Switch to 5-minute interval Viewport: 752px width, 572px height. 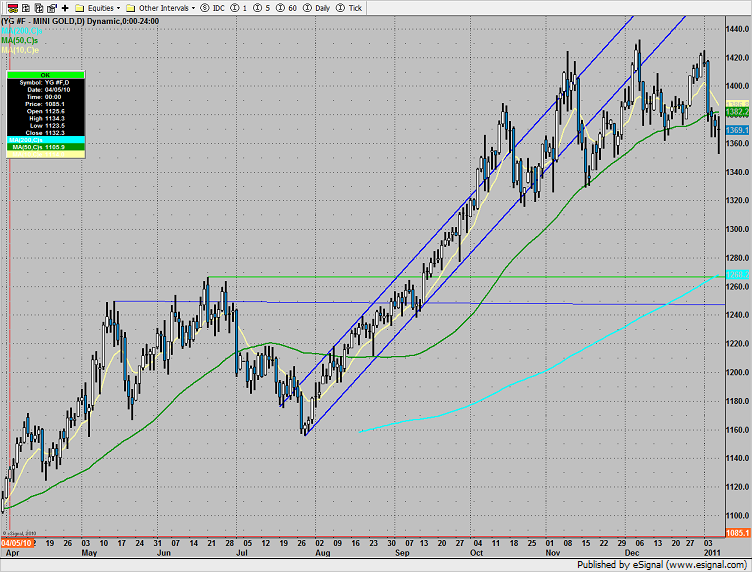(x=262, y=7)
